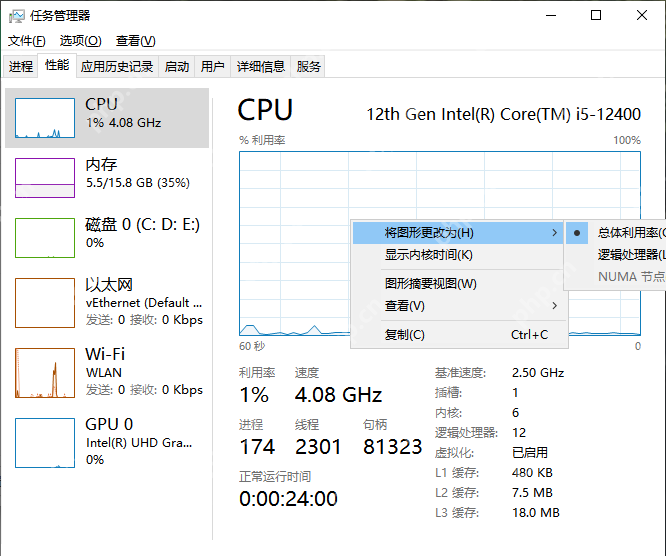
Task: Click the 4.08 GHz speed value
Action: [x=339, y=395]
